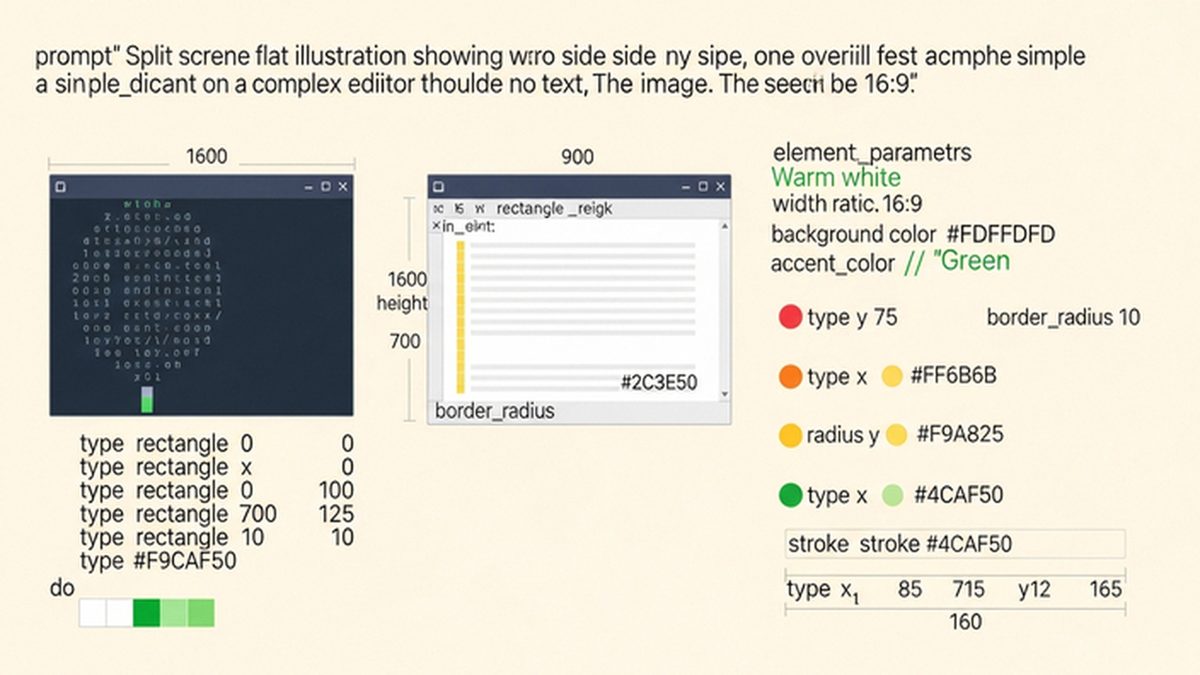Click the orange circle beside 'type x'
Viewport: 1200px width, 675px height.
790,377
